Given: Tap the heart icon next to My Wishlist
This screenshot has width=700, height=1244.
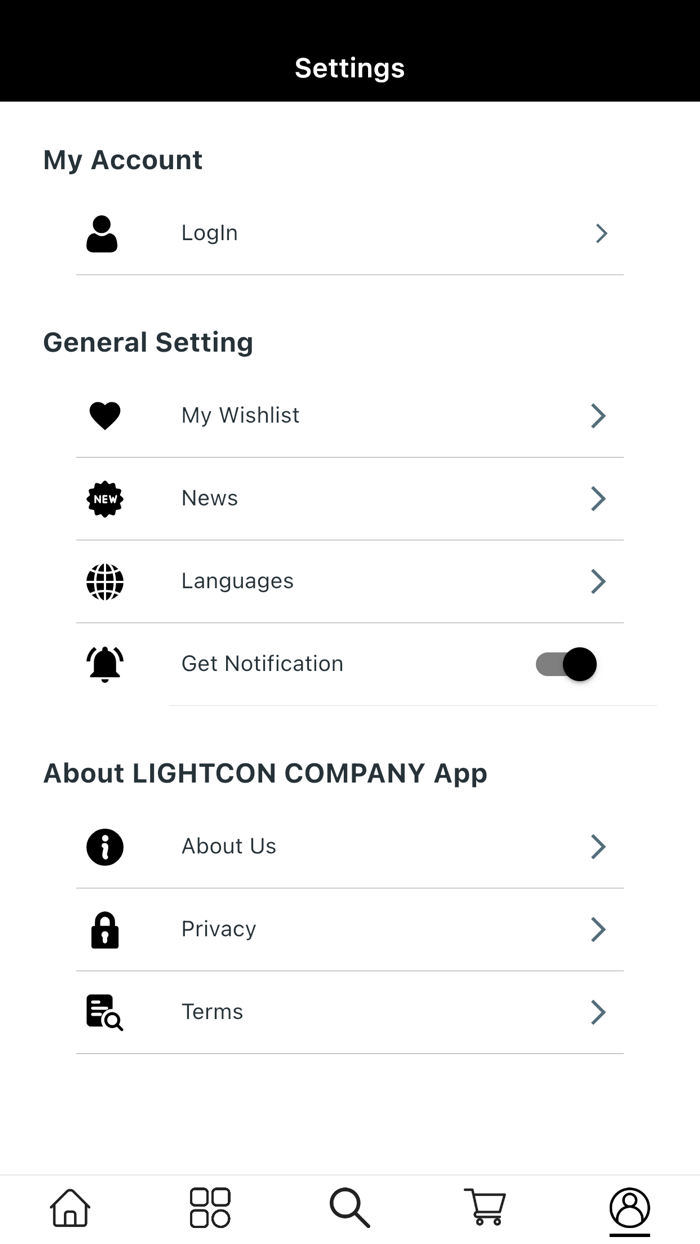Looking at the screenshot, I should coord(104,415).
